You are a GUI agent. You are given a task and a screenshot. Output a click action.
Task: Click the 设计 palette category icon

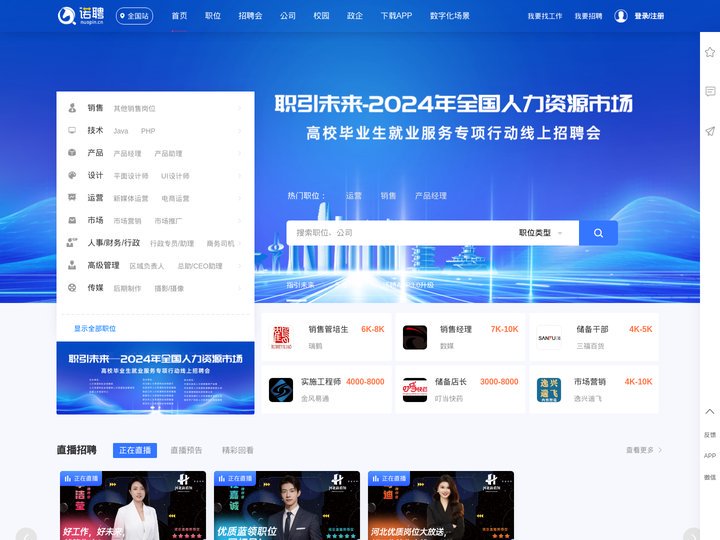coord(72,175)
